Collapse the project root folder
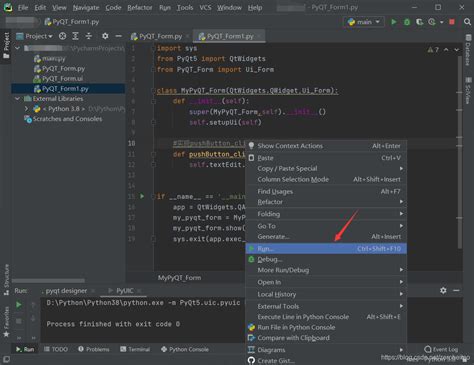The width and height of the screenshot is (474, 365). click(17, 48)
